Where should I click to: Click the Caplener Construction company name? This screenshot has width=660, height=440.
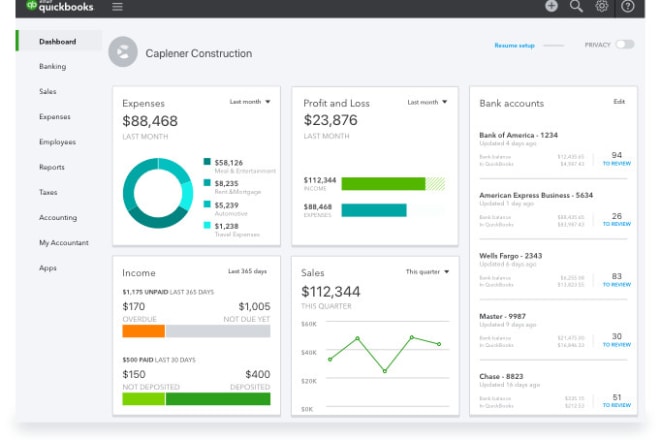tap(199, 53)
